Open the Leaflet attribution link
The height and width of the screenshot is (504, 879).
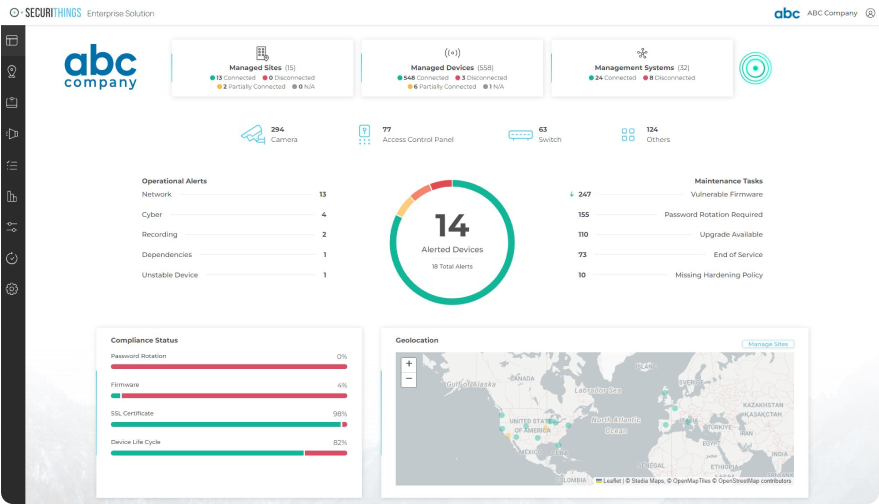tap(608, 481)
